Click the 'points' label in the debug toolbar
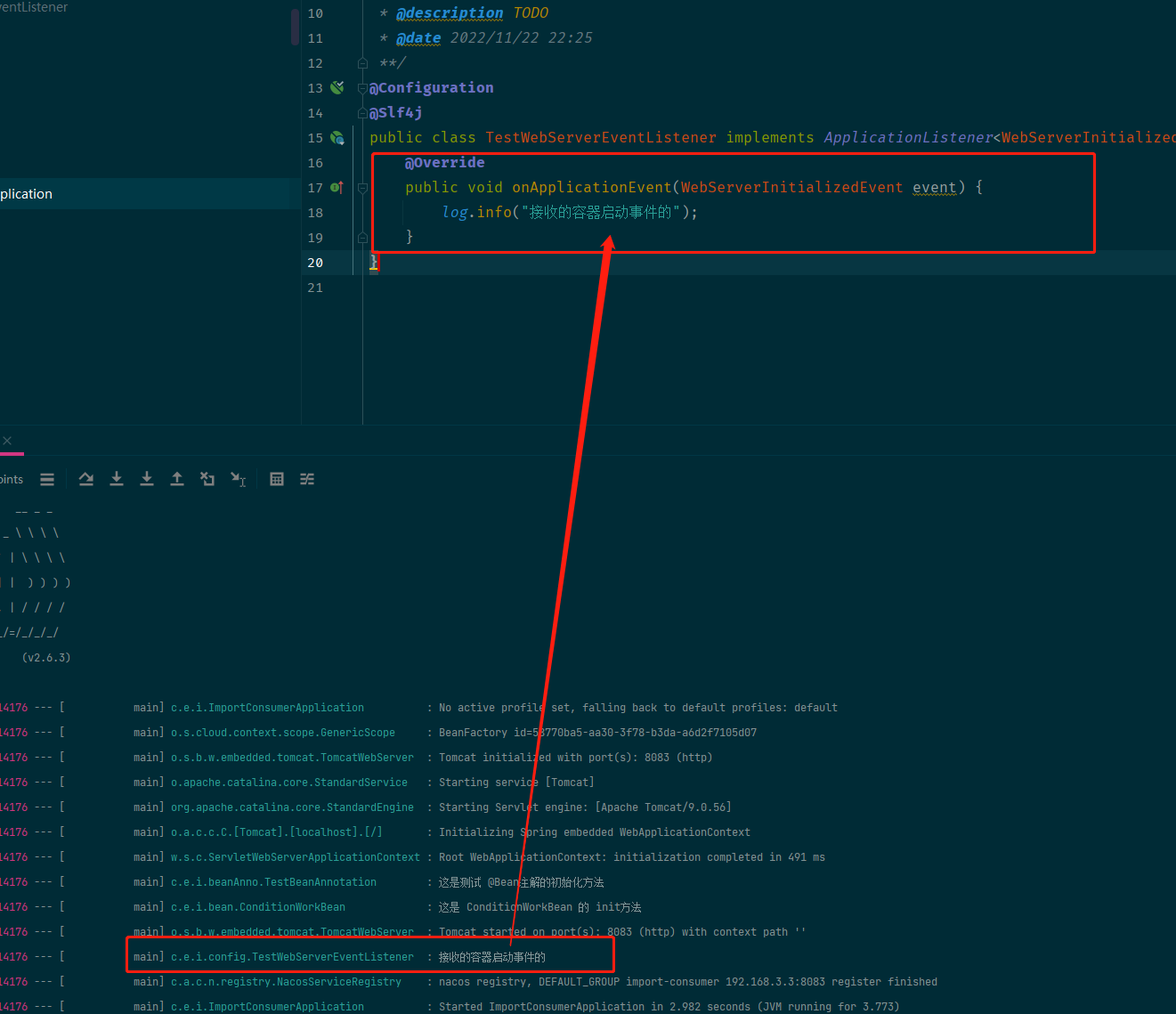1176x1014 pixels. coord(12,479)
